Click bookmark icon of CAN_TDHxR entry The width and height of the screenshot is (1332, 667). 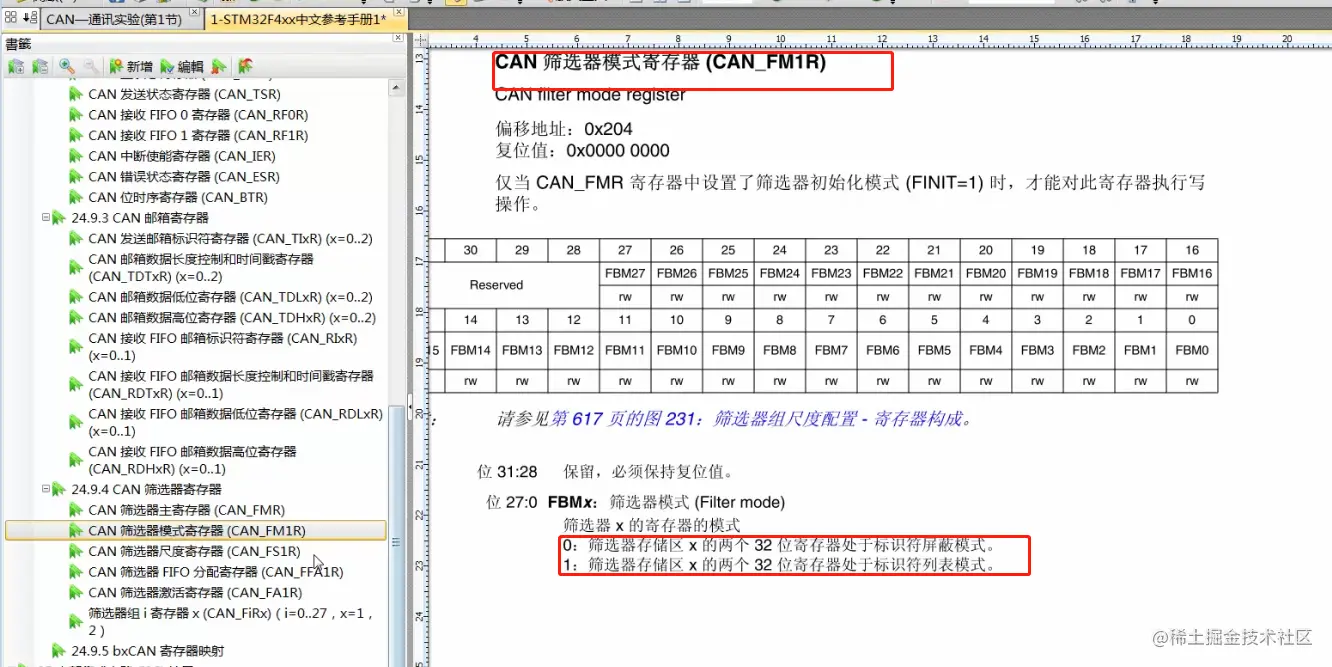tap(76, 318)
